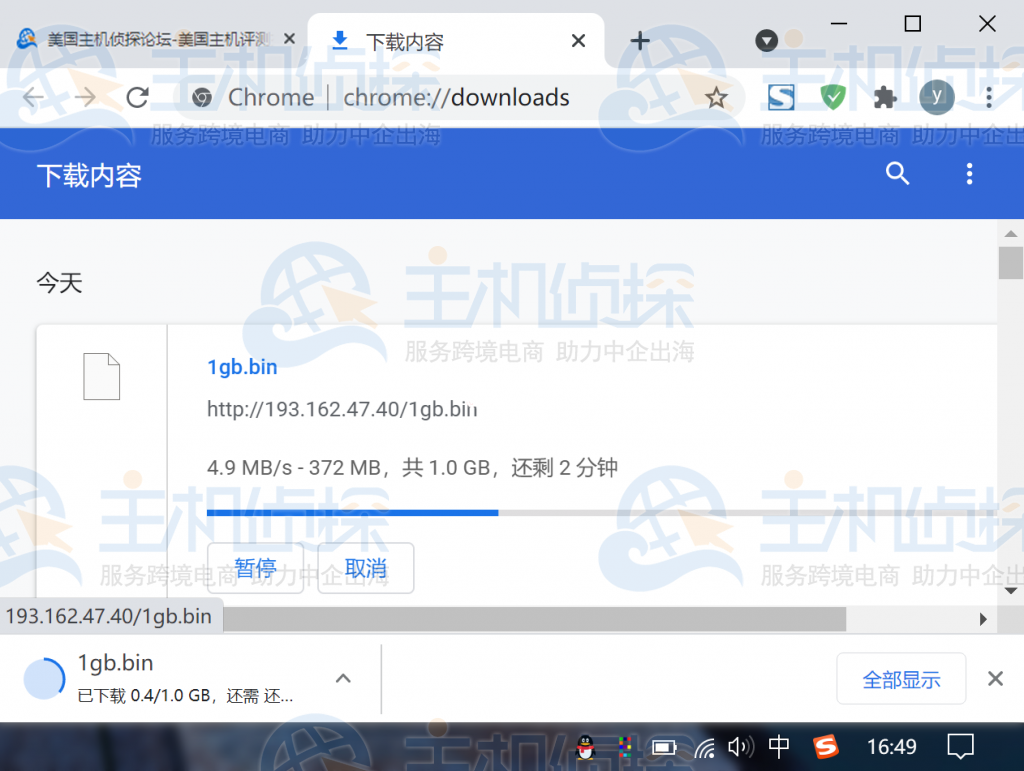Close the 美国主机侦探论坛 tab
The width and height of the screenshot is (1024, 771).
pyautogui.click(x=289, y=39)
